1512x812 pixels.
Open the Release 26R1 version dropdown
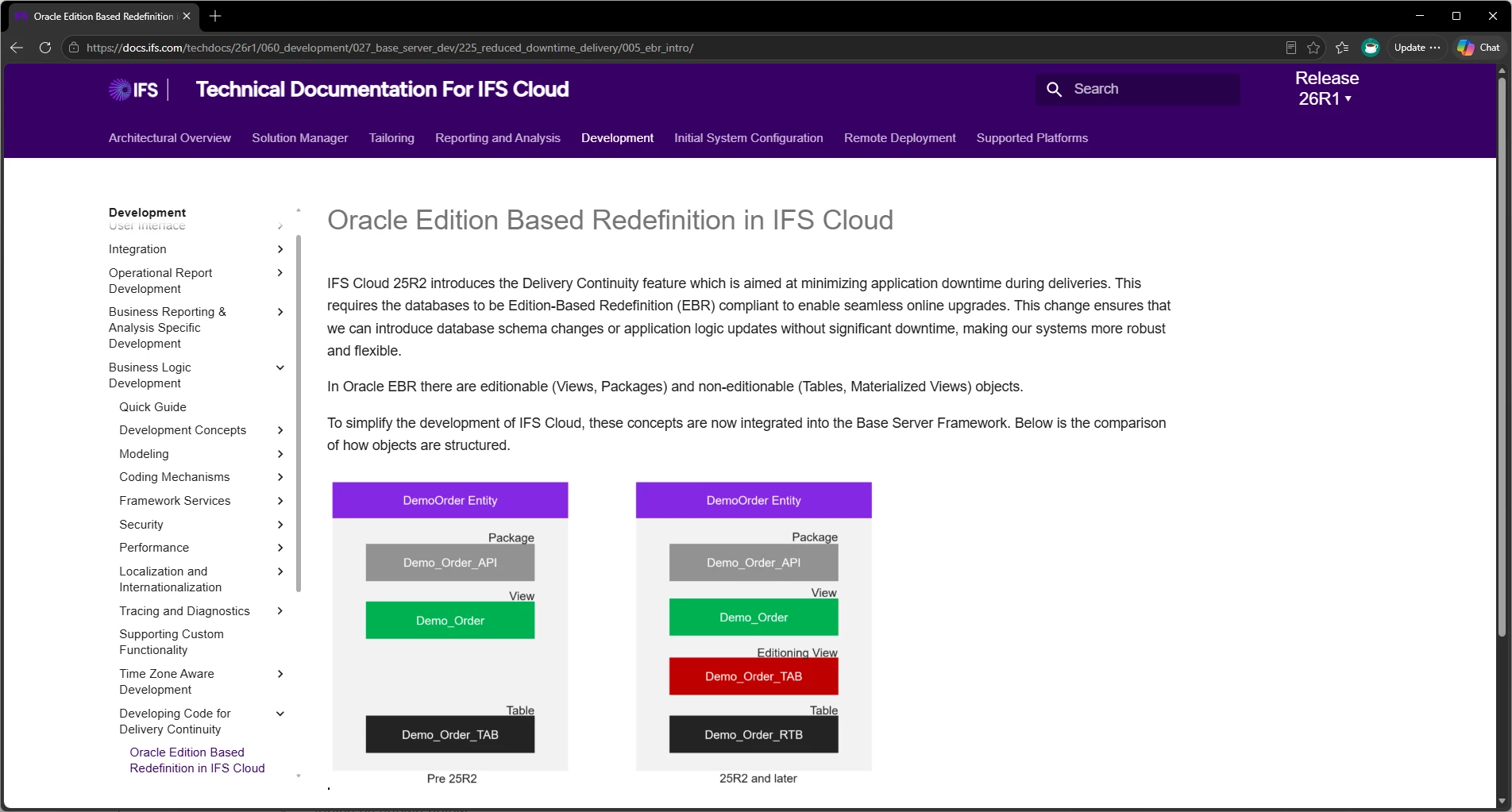click(1326, 89)
